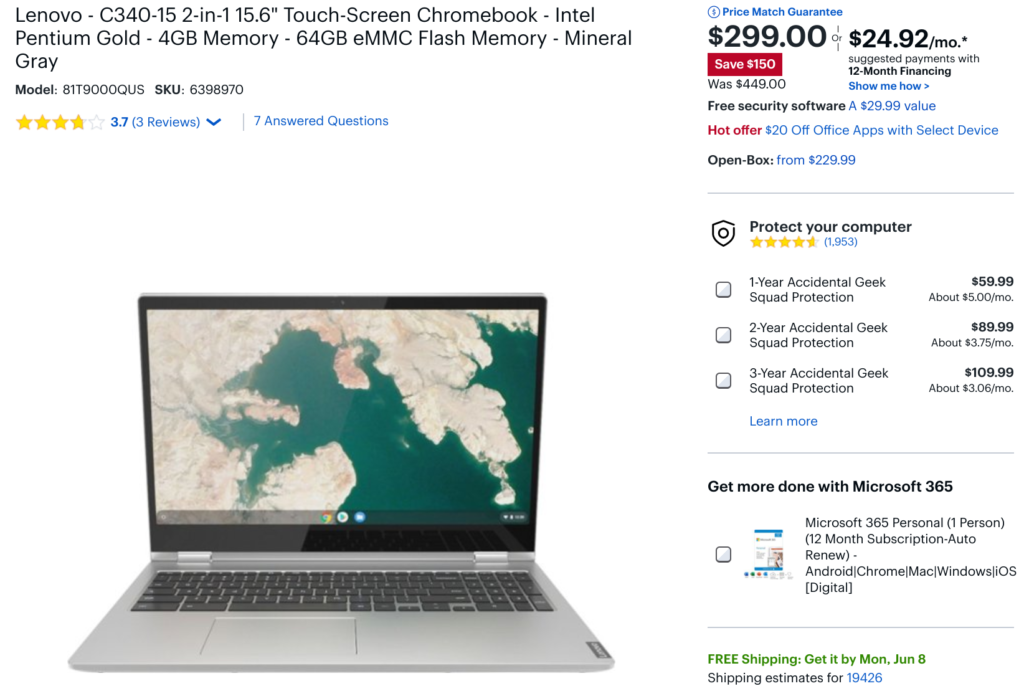1024x686 pixels.
Task: Check the Microsoft 365 Personal add-on box
Action: (723, 555)
